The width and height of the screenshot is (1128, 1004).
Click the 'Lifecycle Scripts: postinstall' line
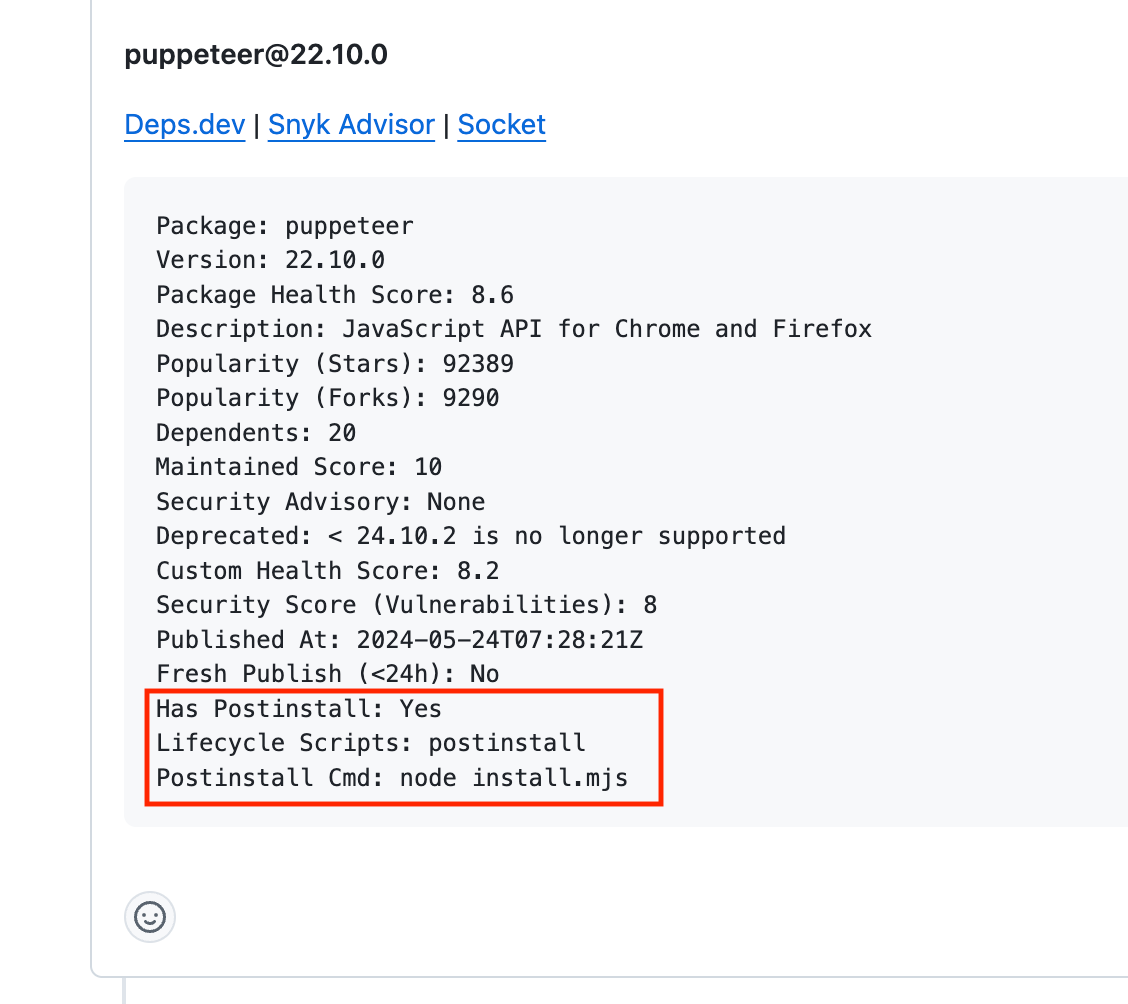(x=370, y=743)
